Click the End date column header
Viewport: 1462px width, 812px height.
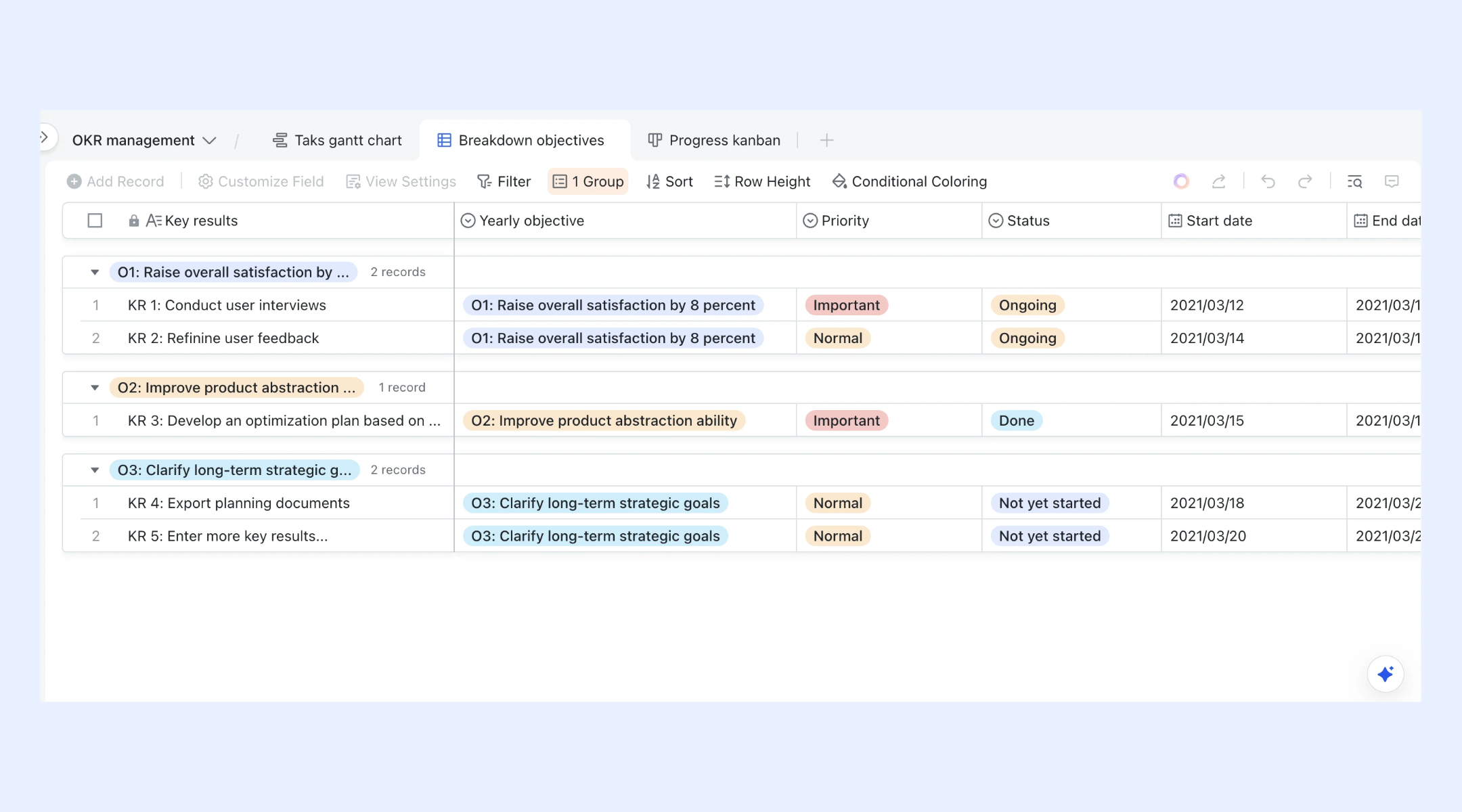click(x=1384, y=221)
